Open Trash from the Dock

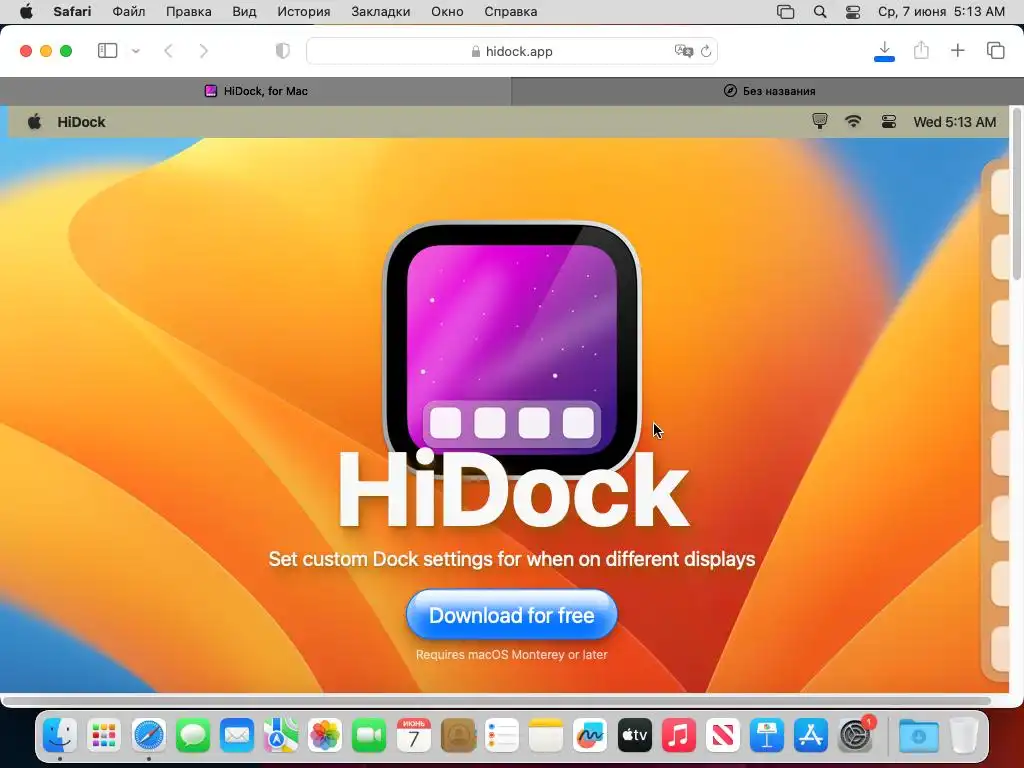[x=963, y=736]
